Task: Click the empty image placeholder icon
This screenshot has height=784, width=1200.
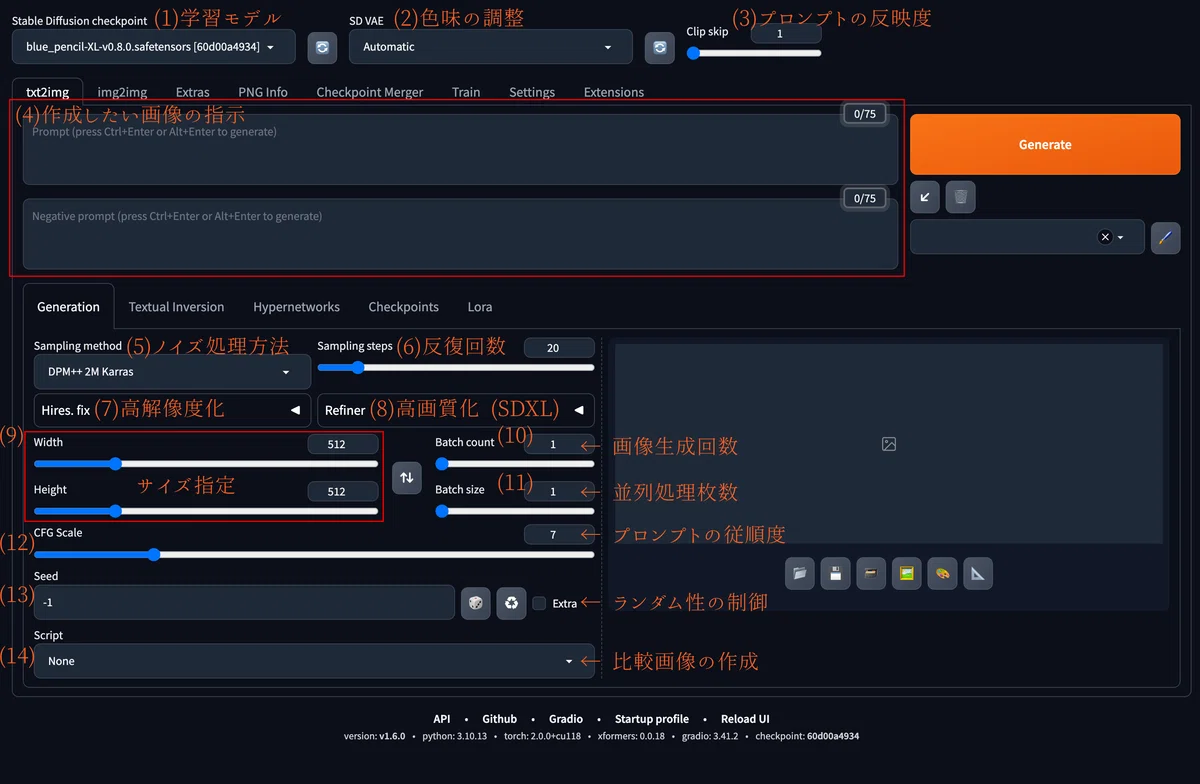Action: point(889,444)
